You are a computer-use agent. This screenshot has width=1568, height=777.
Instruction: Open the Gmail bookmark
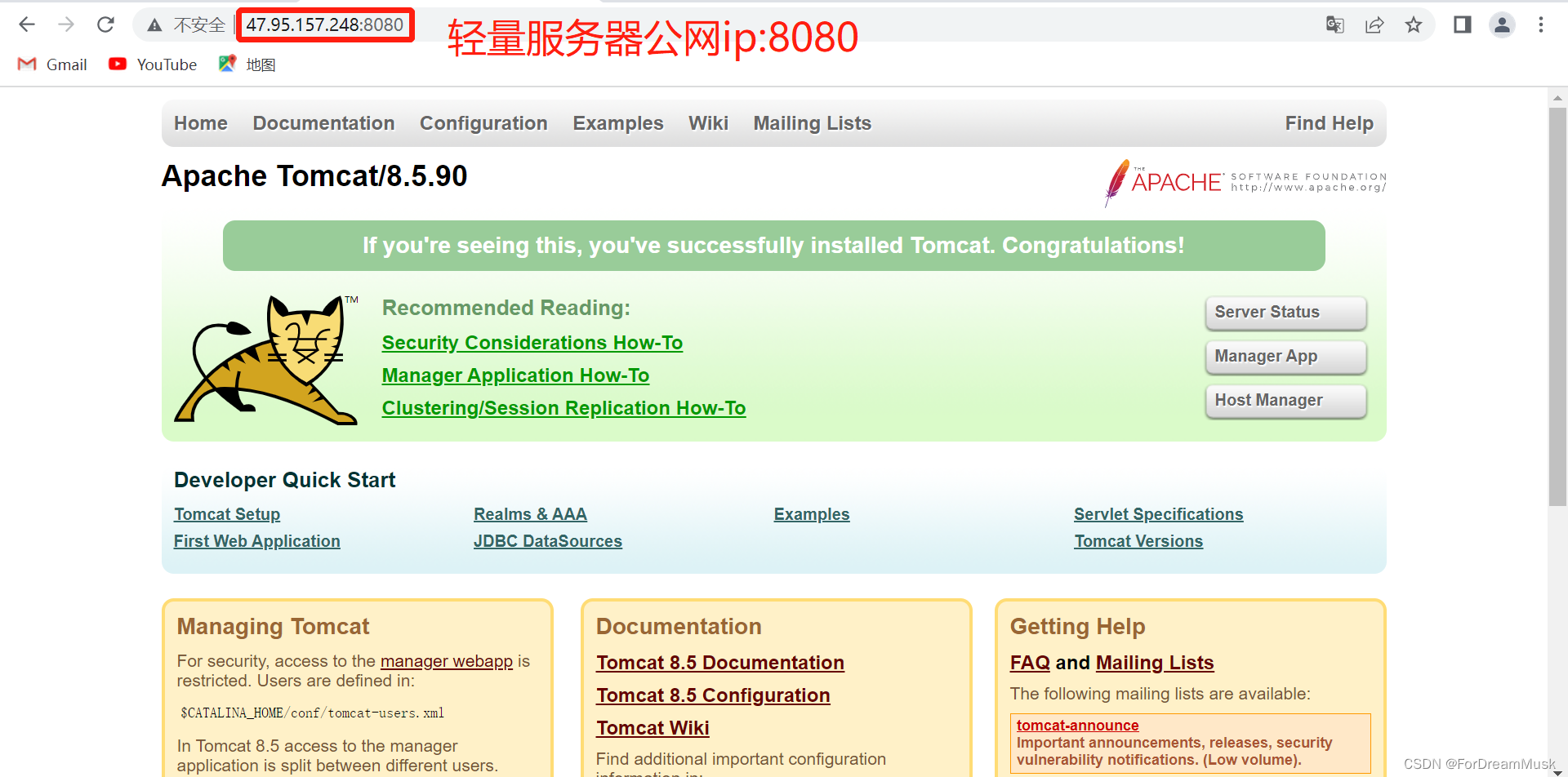tap(52, 64)
